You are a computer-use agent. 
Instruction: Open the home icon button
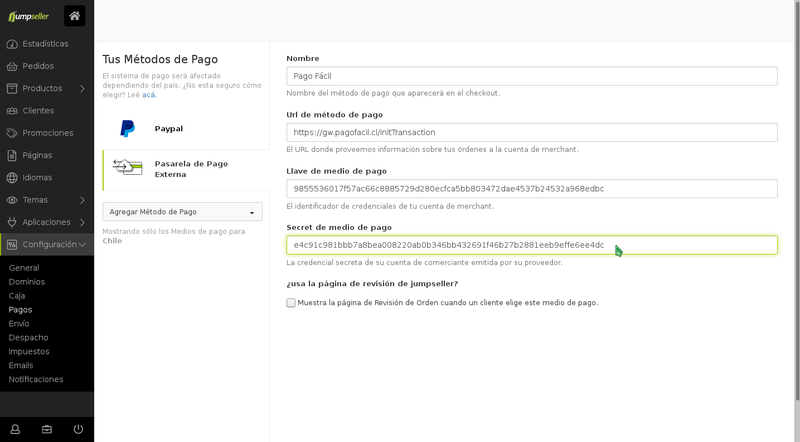[x=74, y=16]
